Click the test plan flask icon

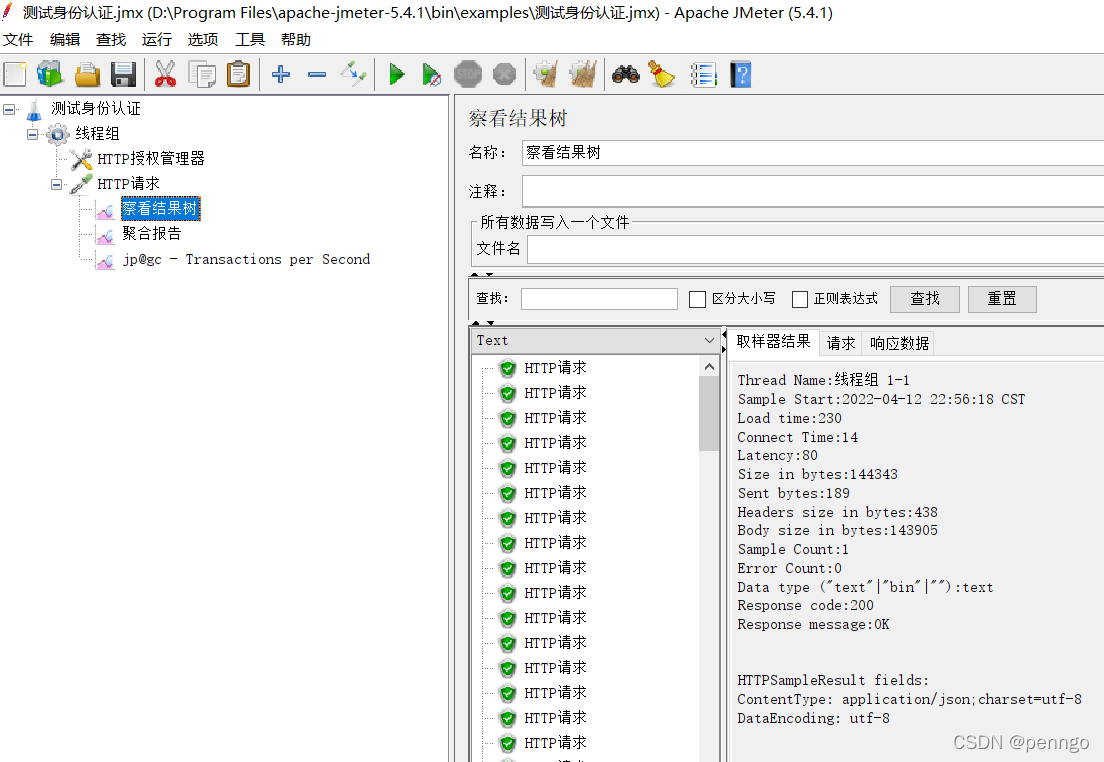pos(34,109)
